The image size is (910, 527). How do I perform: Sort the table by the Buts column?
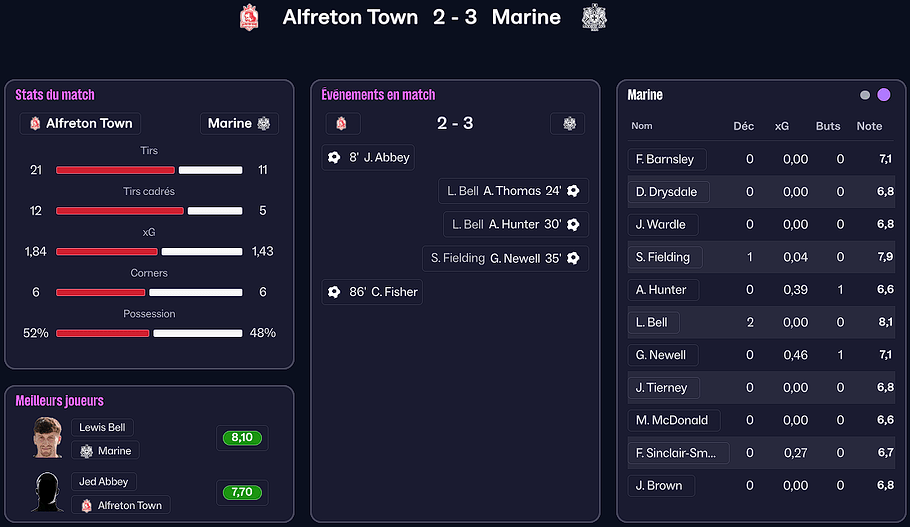(828, 126)
